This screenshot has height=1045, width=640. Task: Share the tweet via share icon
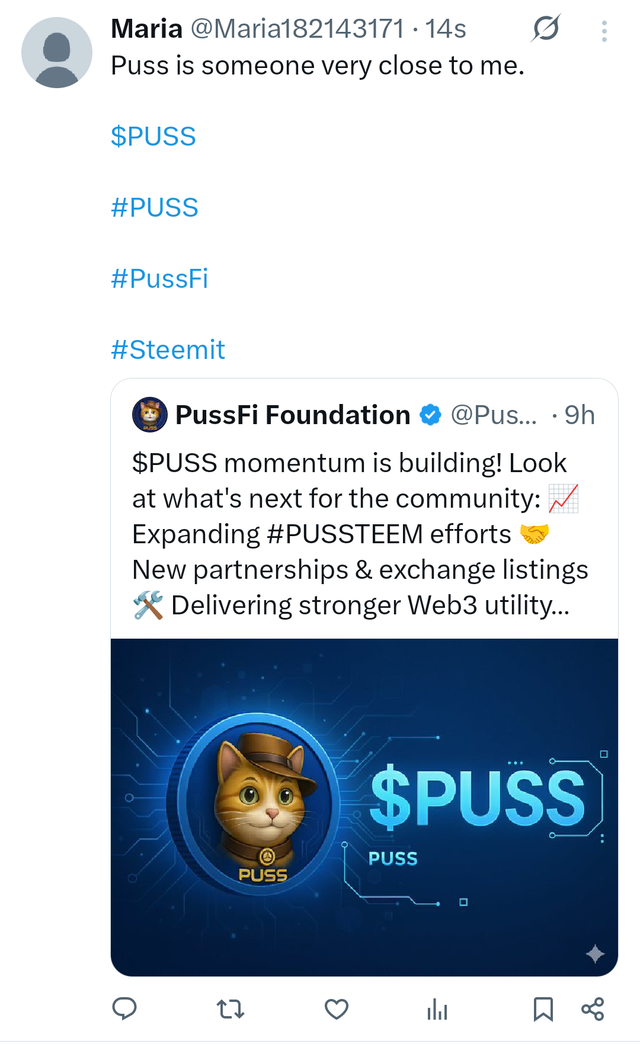click(592, 1009)
